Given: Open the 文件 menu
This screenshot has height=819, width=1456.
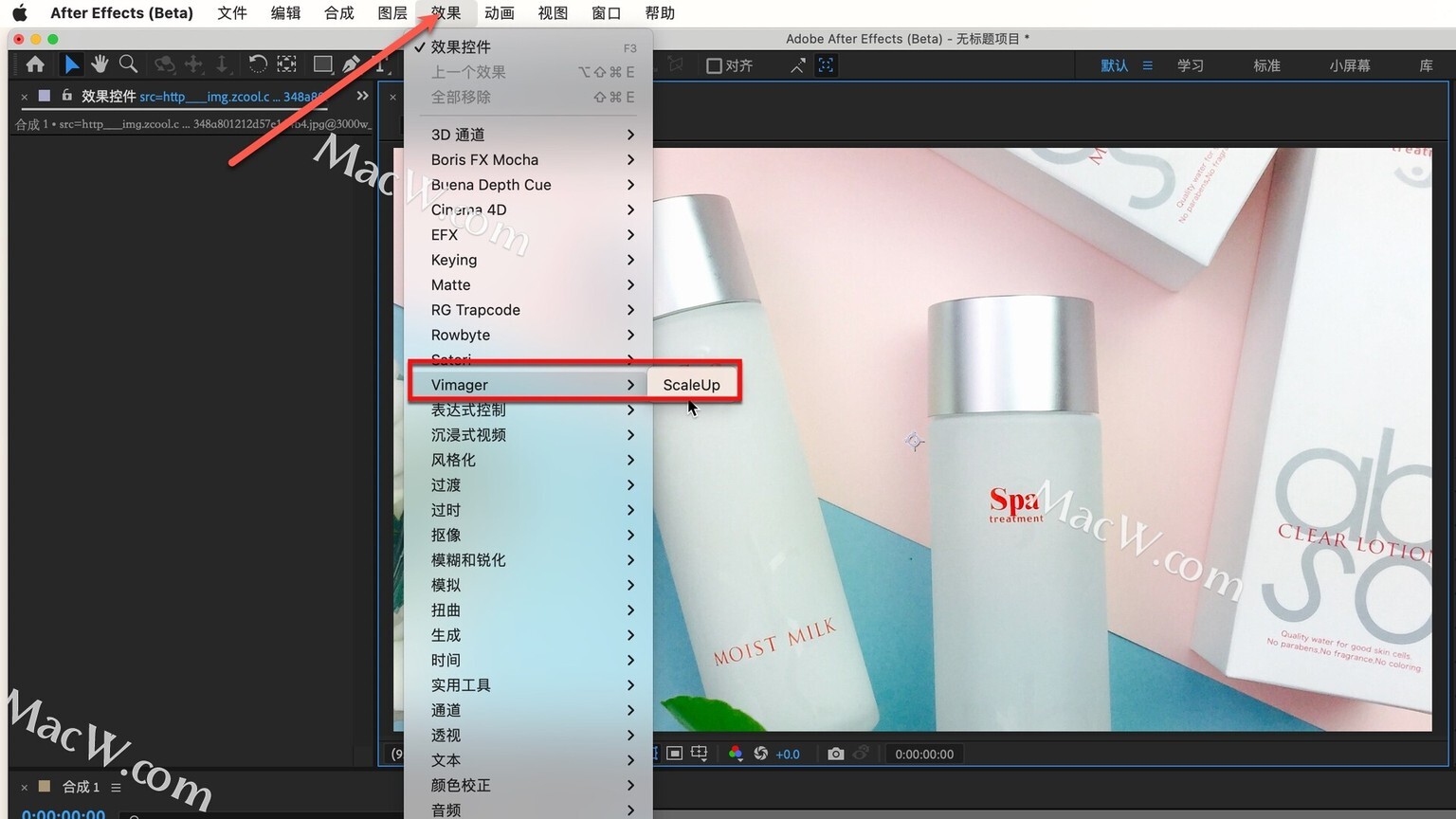Looking at the screenshot, I should (232, 13).
